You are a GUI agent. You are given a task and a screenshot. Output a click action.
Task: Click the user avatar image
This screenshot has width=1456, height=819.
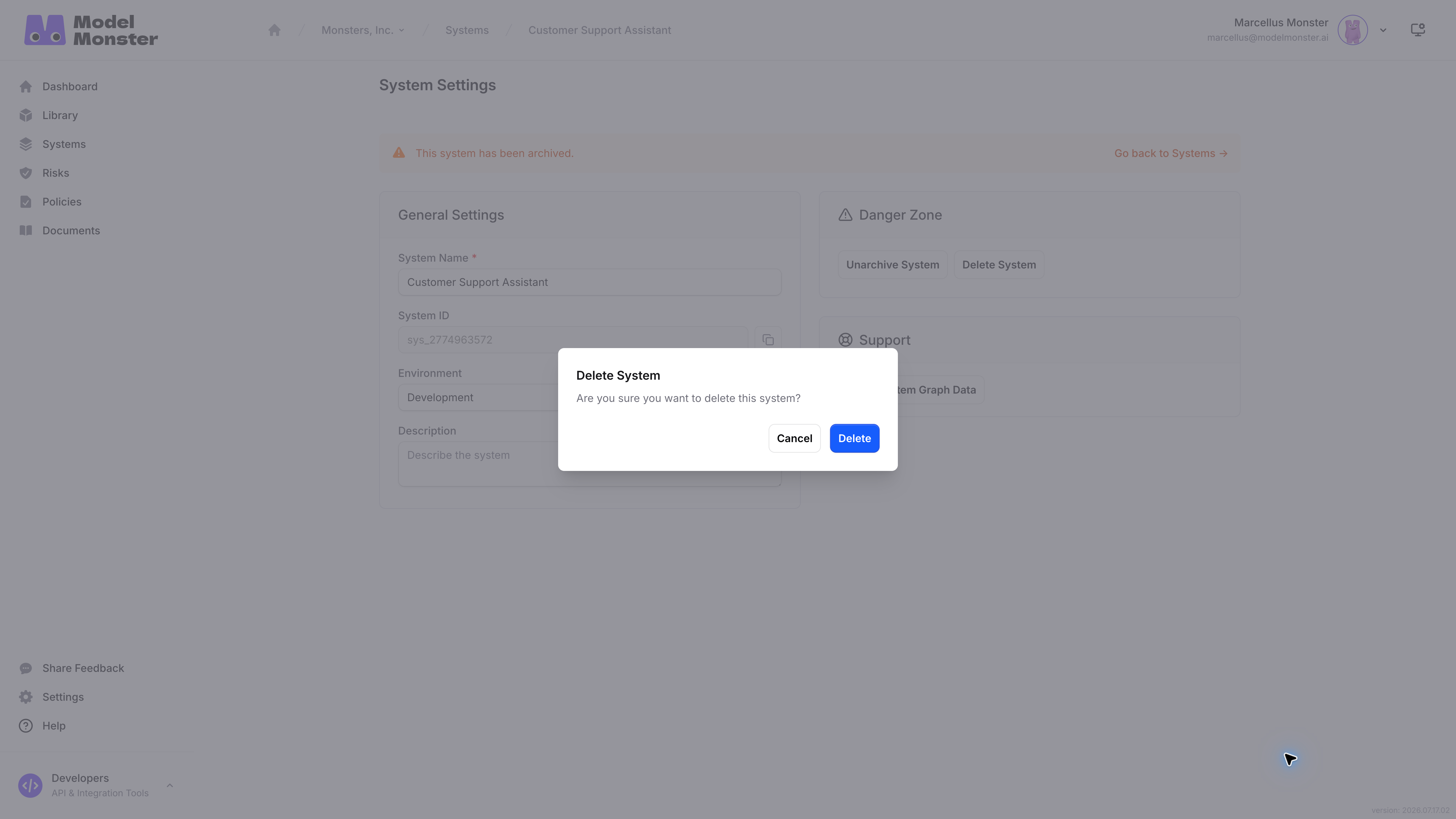click(1353, 30)
